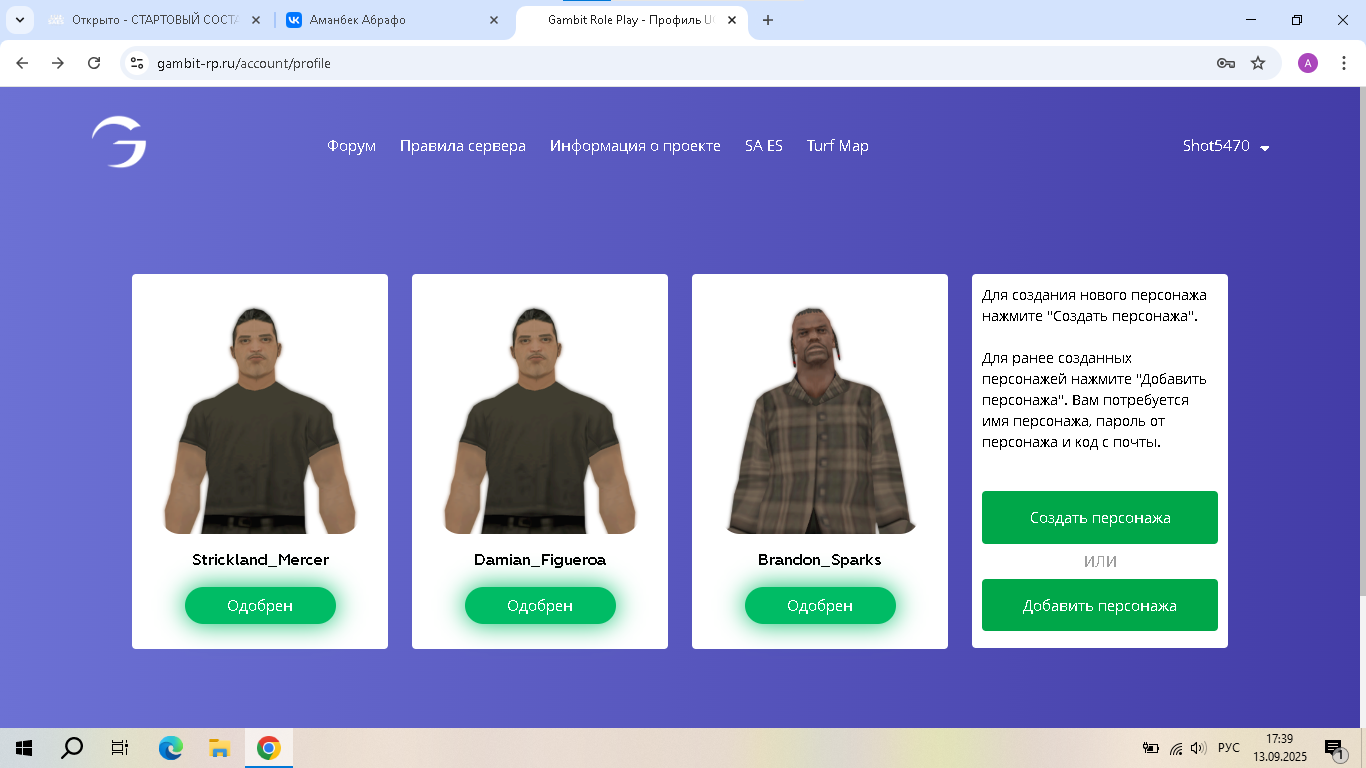The image size is (1366, 768).
Task: Select Strickland_Mercer character portrait
Action: click(260, 420)
